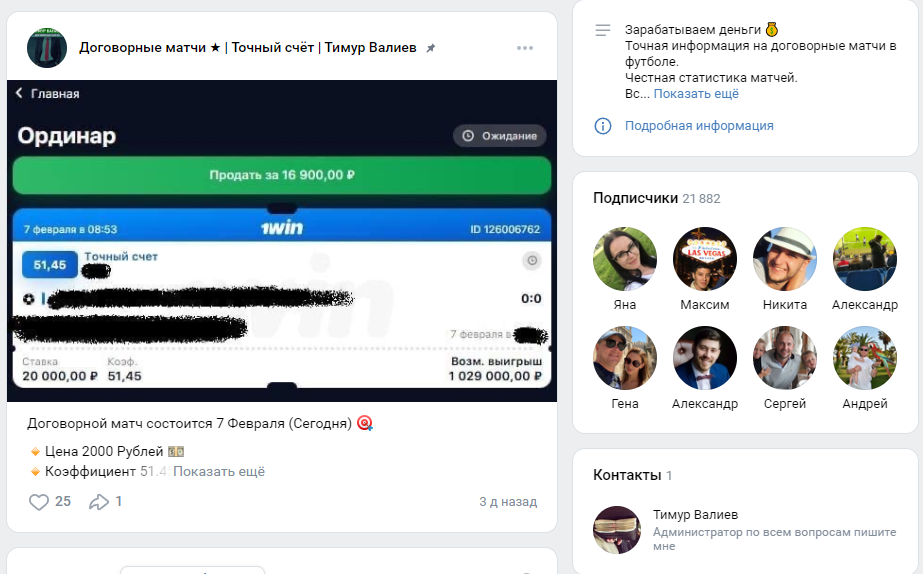
Task: Click the community avatar in post header
Action: 47,48
